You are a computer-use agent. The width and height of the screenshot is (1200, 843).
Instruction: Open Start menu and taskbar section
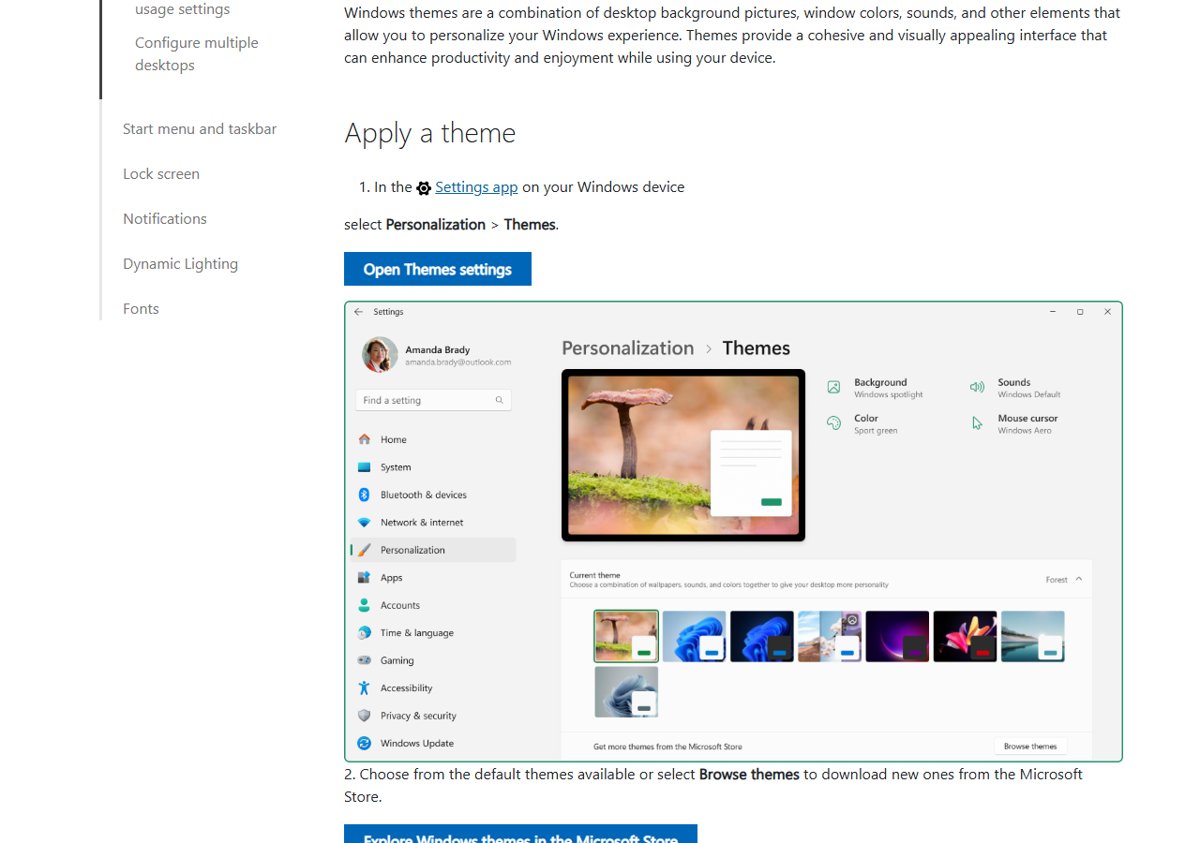coord(200,129)
